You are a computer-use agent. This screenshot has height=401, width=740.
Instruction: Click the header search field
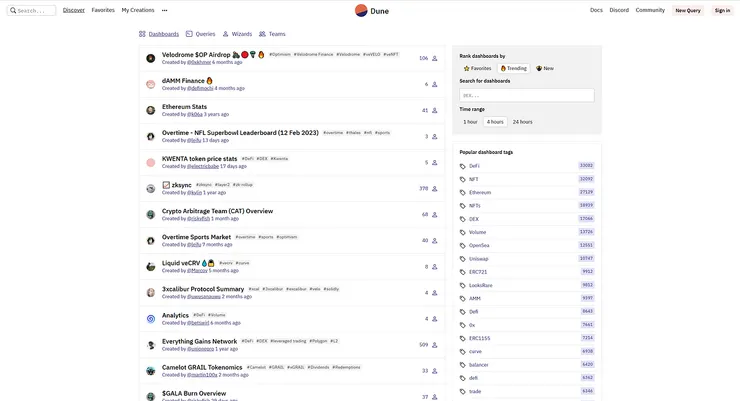click(31, 10)
